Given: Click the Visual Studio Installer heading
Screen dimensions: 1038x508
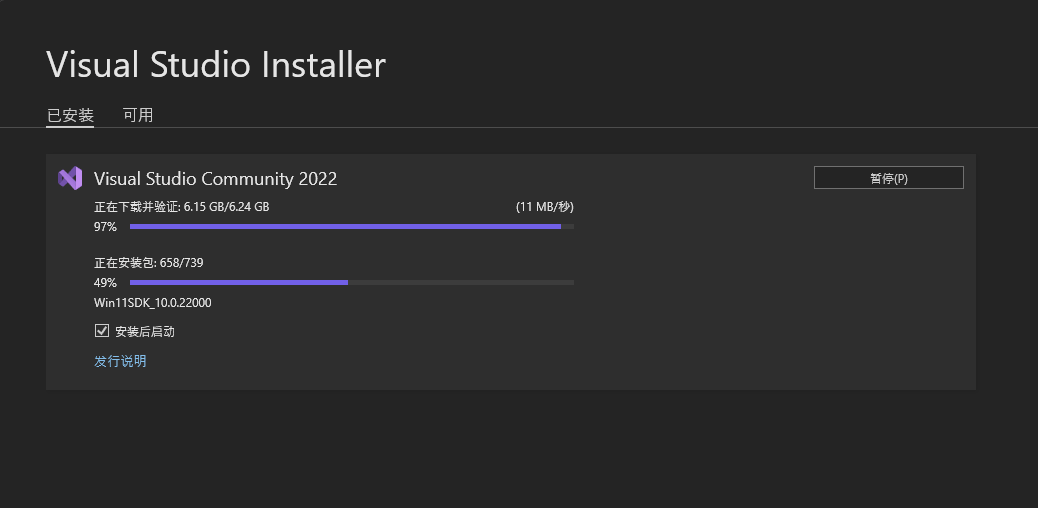Looking at the screenshot, I should click(x=216, y=65).
